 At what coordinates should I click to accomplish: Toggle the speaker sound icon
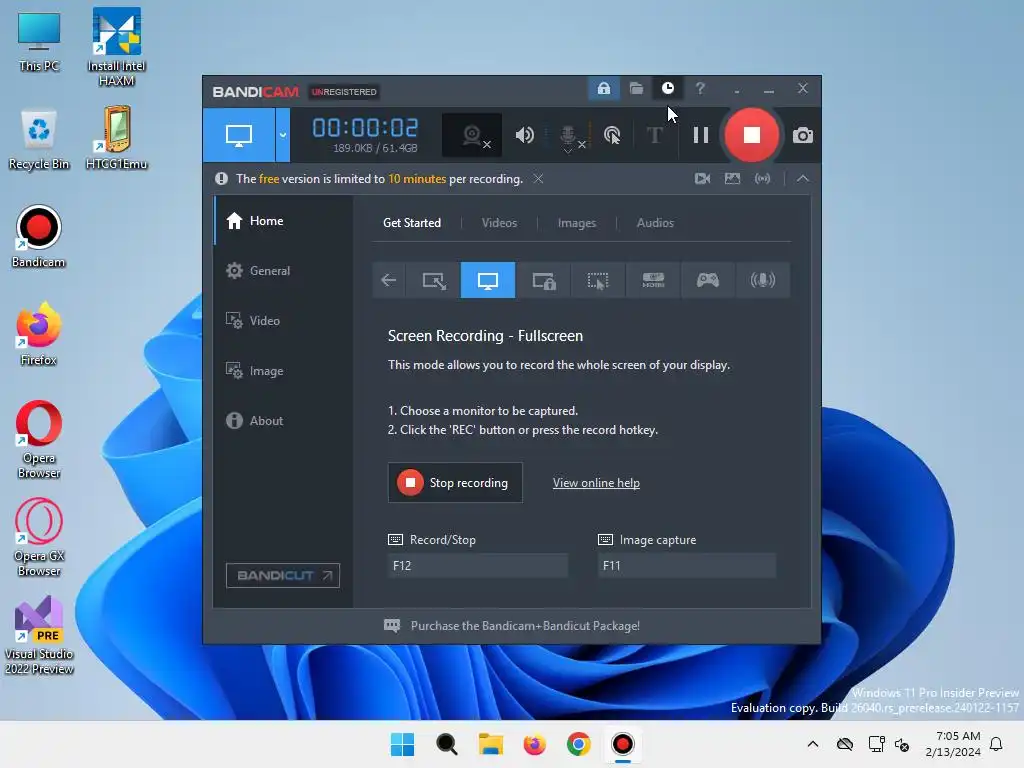524,135
